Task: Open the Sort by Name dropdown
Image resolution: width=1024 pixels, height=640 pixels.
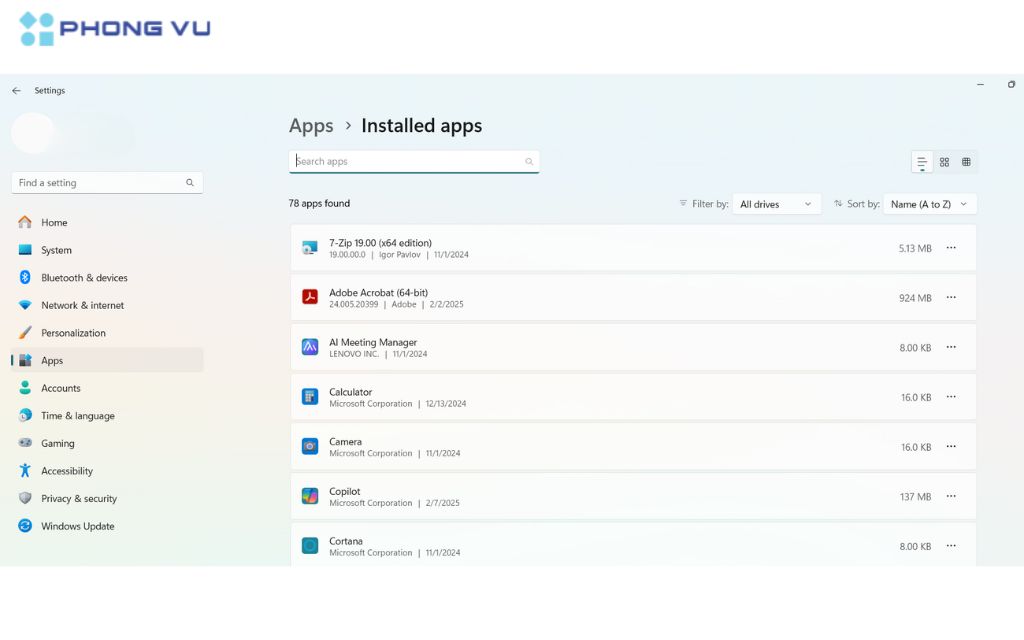Action: (x=930, y=204)
